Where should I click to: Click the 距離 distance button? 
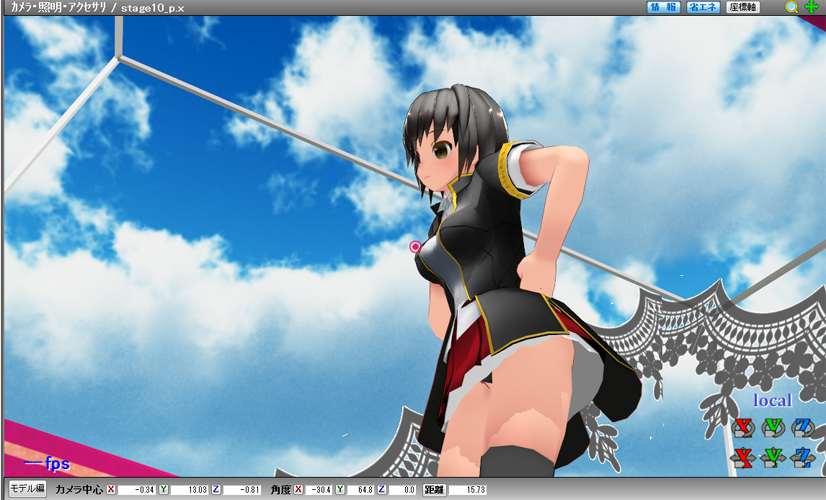[x=434, y=489]
